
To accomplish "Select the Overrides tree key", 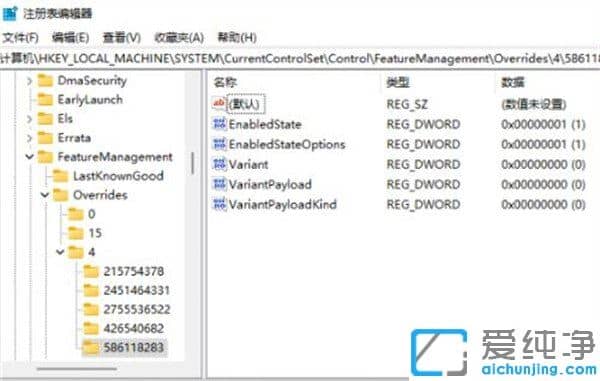I will click(x=100, y=195).
